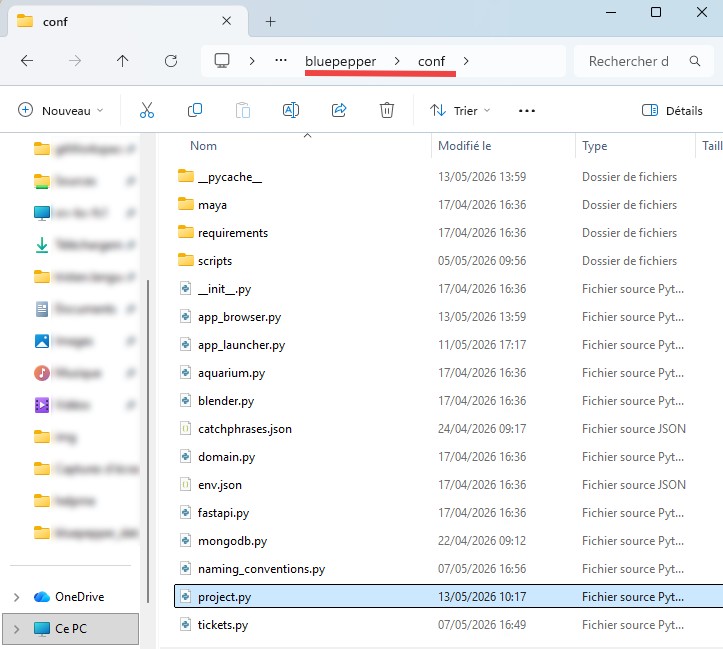The width and height of the screenshot is (723, 649).
Task: Click the __pycache__ folder icon
Action: pyautogui.click(x=186, y=176)
